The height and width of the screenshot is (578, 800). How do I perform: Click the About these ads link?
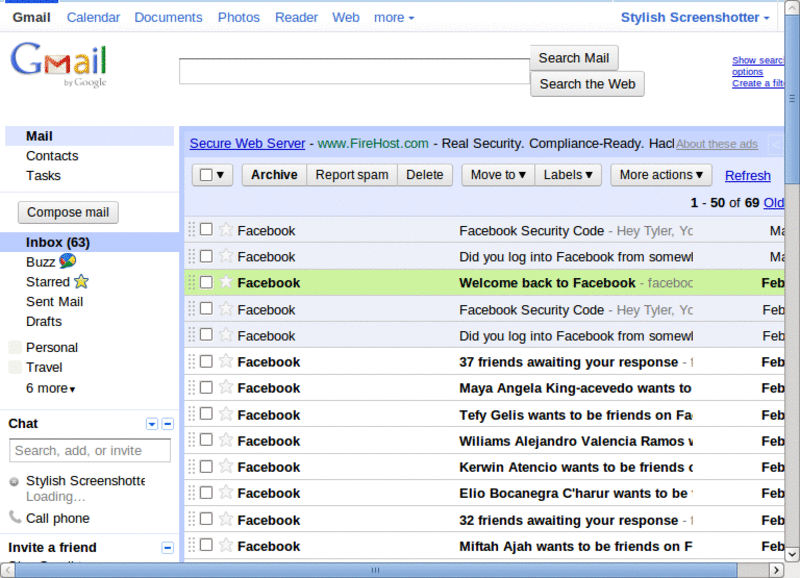tap(717, 144)
